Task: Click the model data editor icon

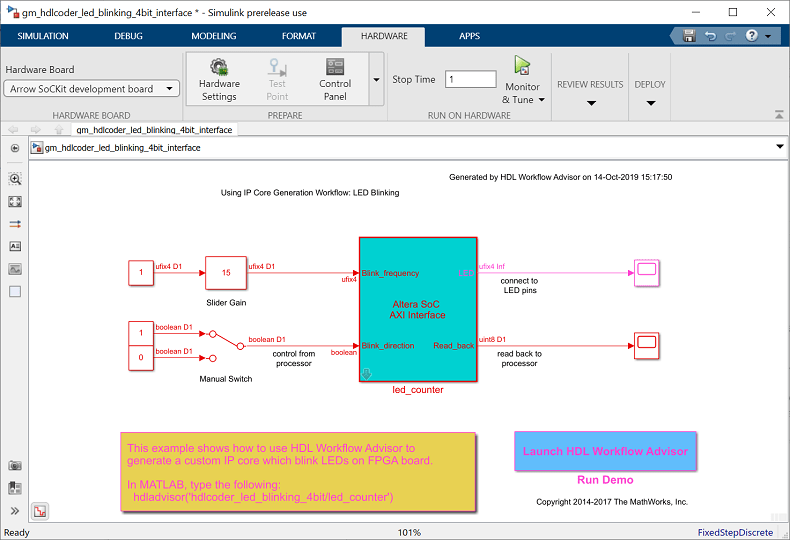Action: (x=15, y=488)
